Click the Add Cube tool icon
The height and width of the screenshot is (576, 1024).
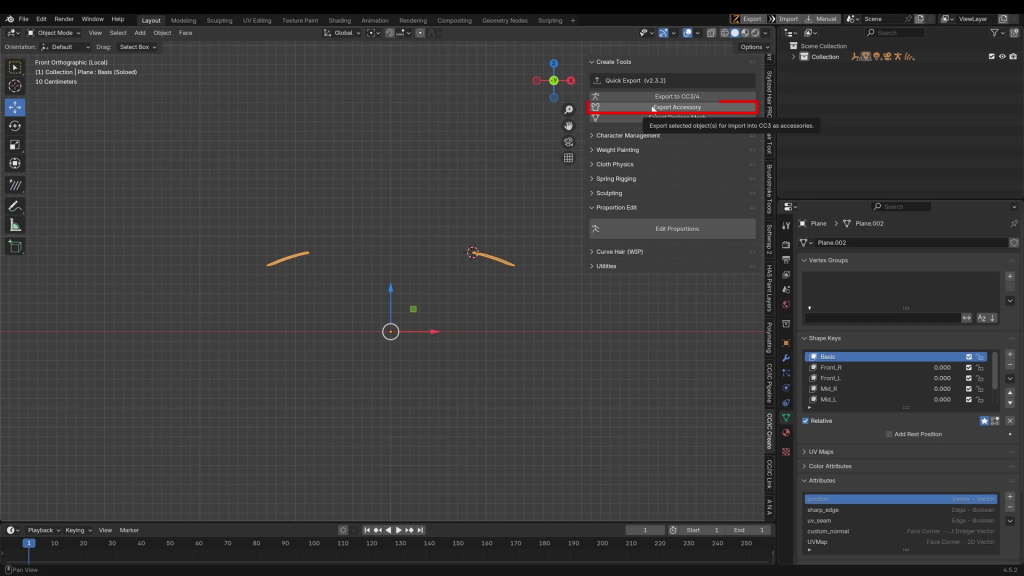point(15,246)
